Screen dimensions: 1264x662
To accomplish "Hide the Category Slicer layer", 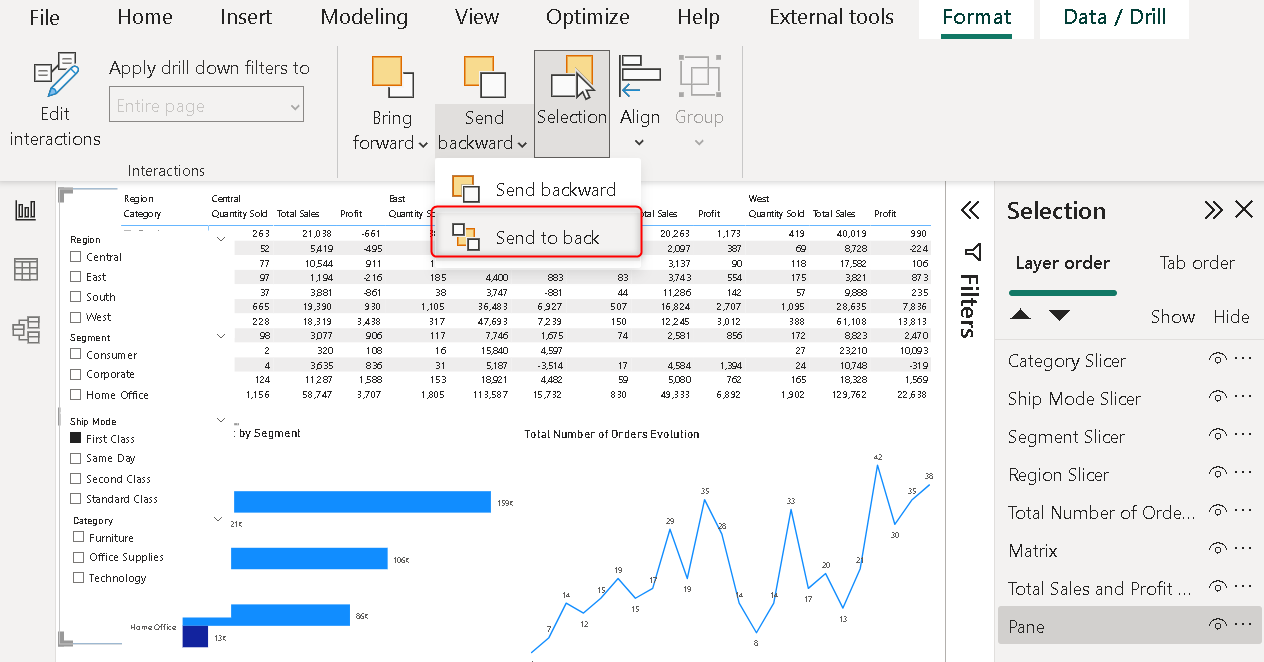I will click(1217, 361).
